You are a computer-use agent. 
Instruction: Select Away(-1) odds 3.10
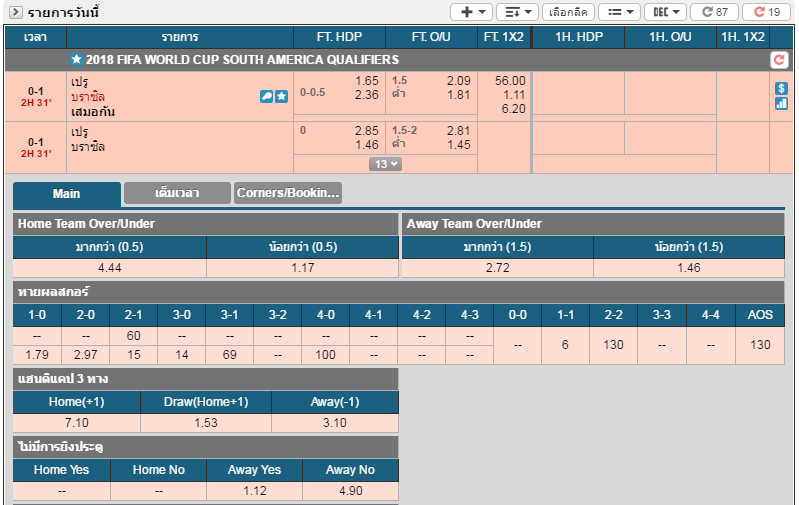(x=335, y=423)
